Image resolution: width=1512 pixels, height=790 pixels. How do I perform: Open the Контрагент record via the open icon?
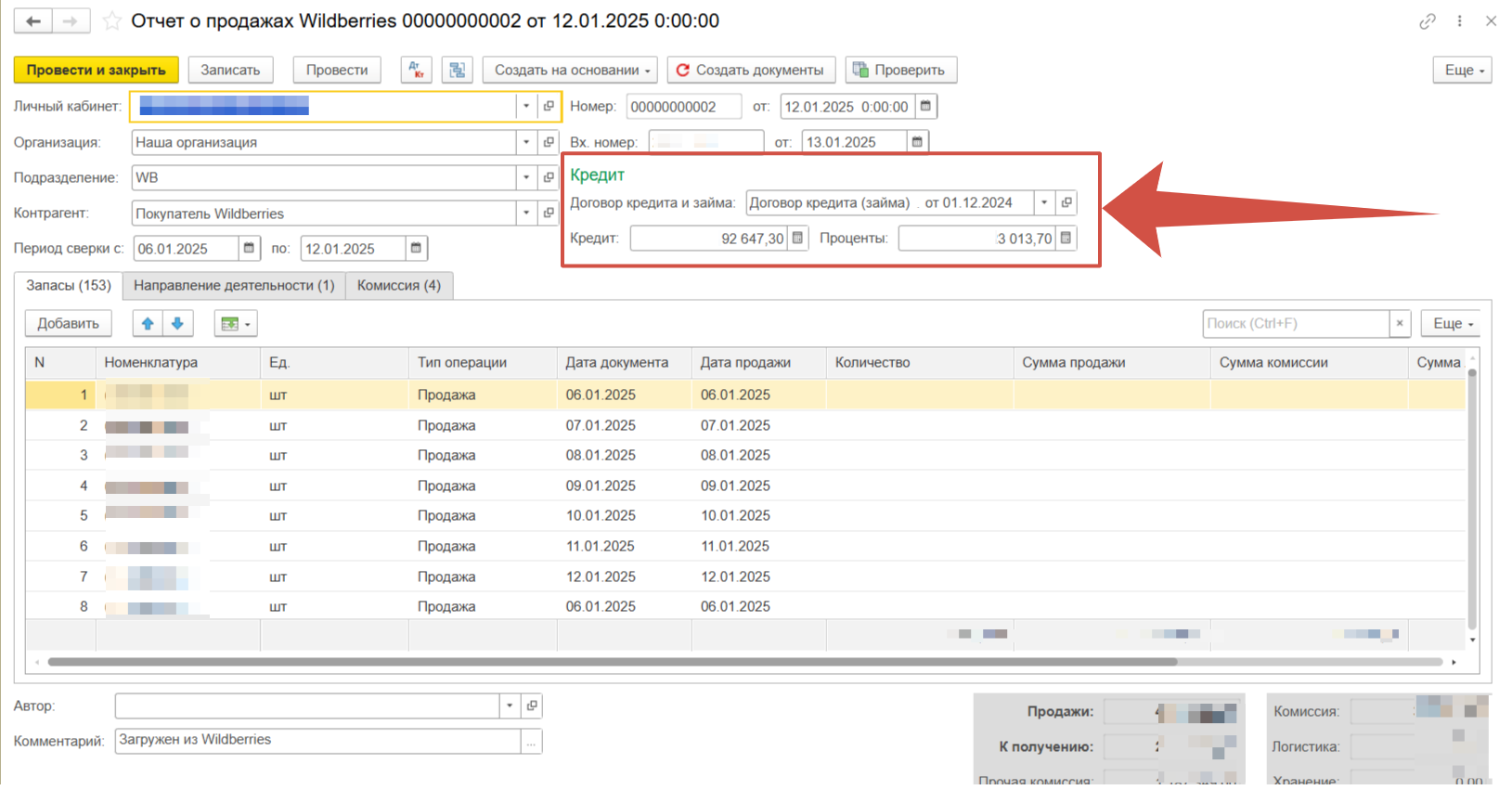[549, 213]
